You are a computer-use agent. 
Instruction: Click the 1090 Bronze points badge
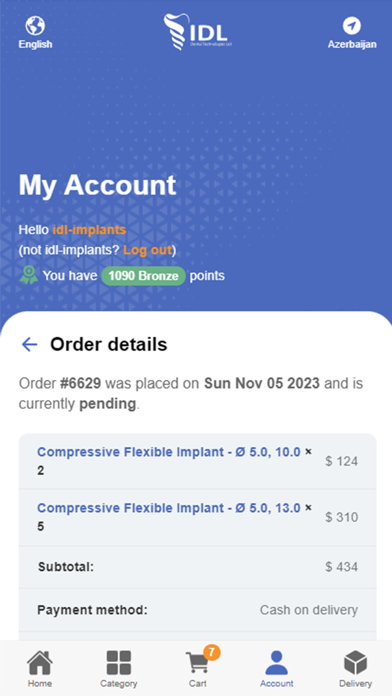[x=143, y=276]
